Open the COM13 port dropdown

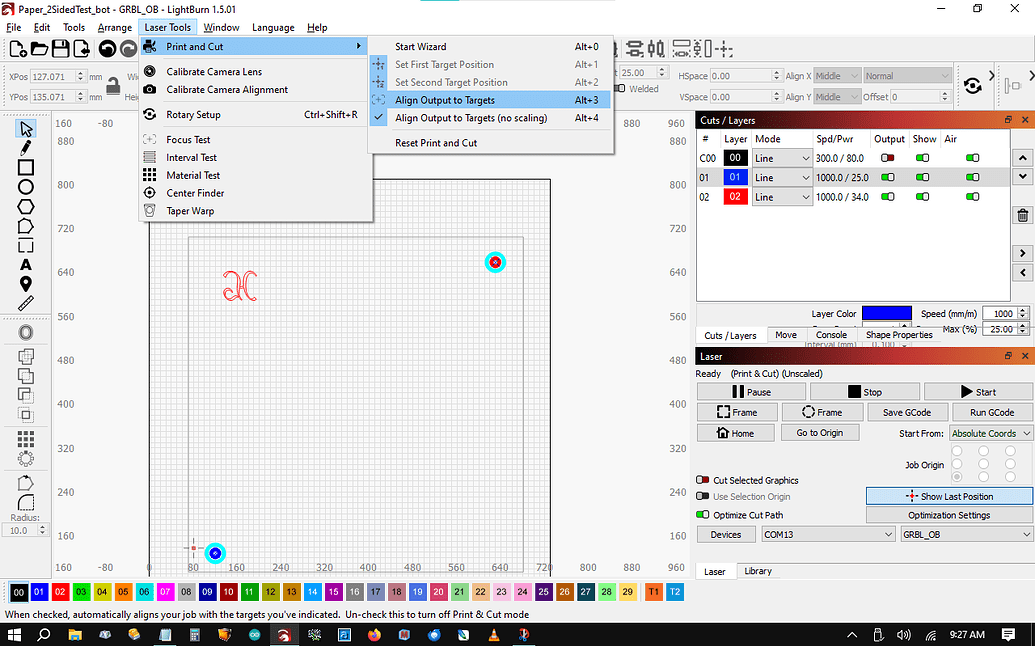828,534
